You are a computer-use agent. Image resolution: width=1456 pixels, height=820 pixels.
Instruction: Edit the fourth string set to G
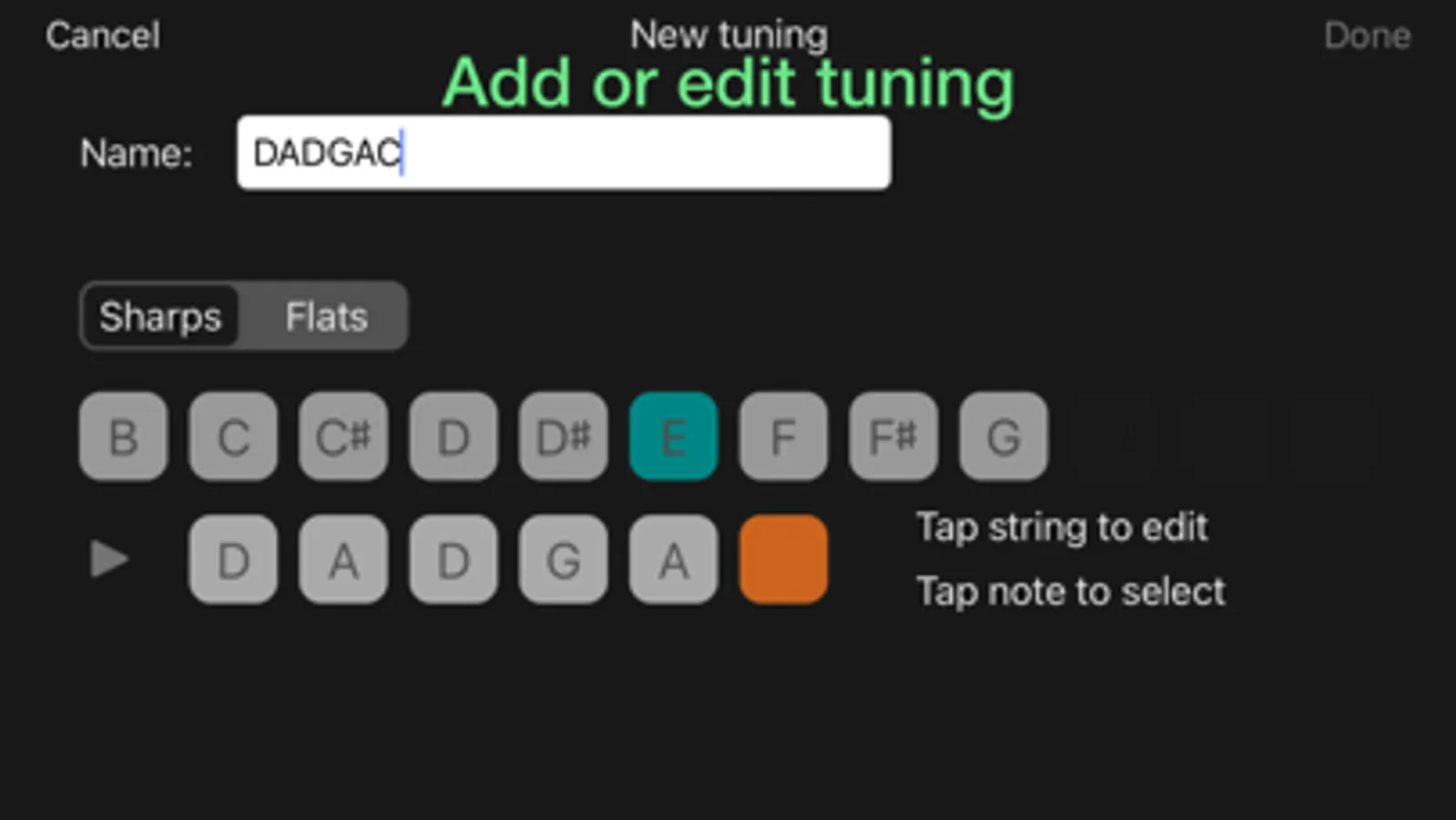pos(563,559)
